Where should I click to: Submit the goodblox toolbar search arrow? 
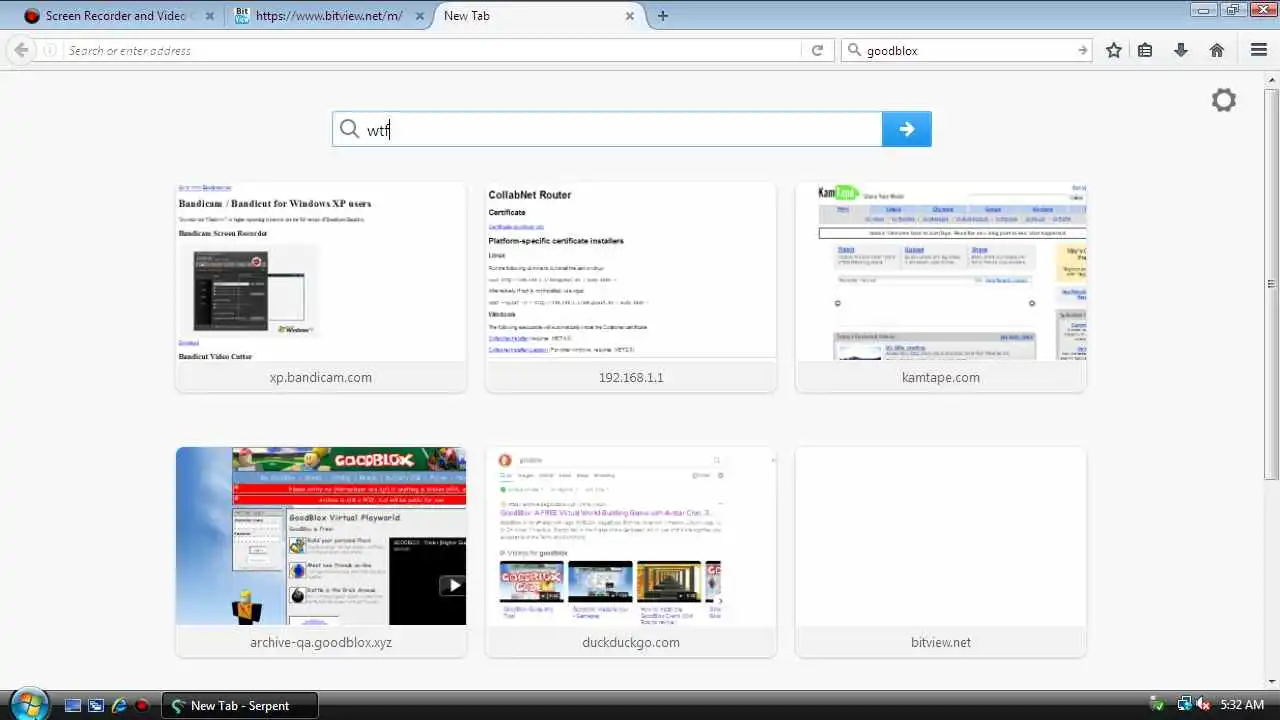click(1082, 50)
